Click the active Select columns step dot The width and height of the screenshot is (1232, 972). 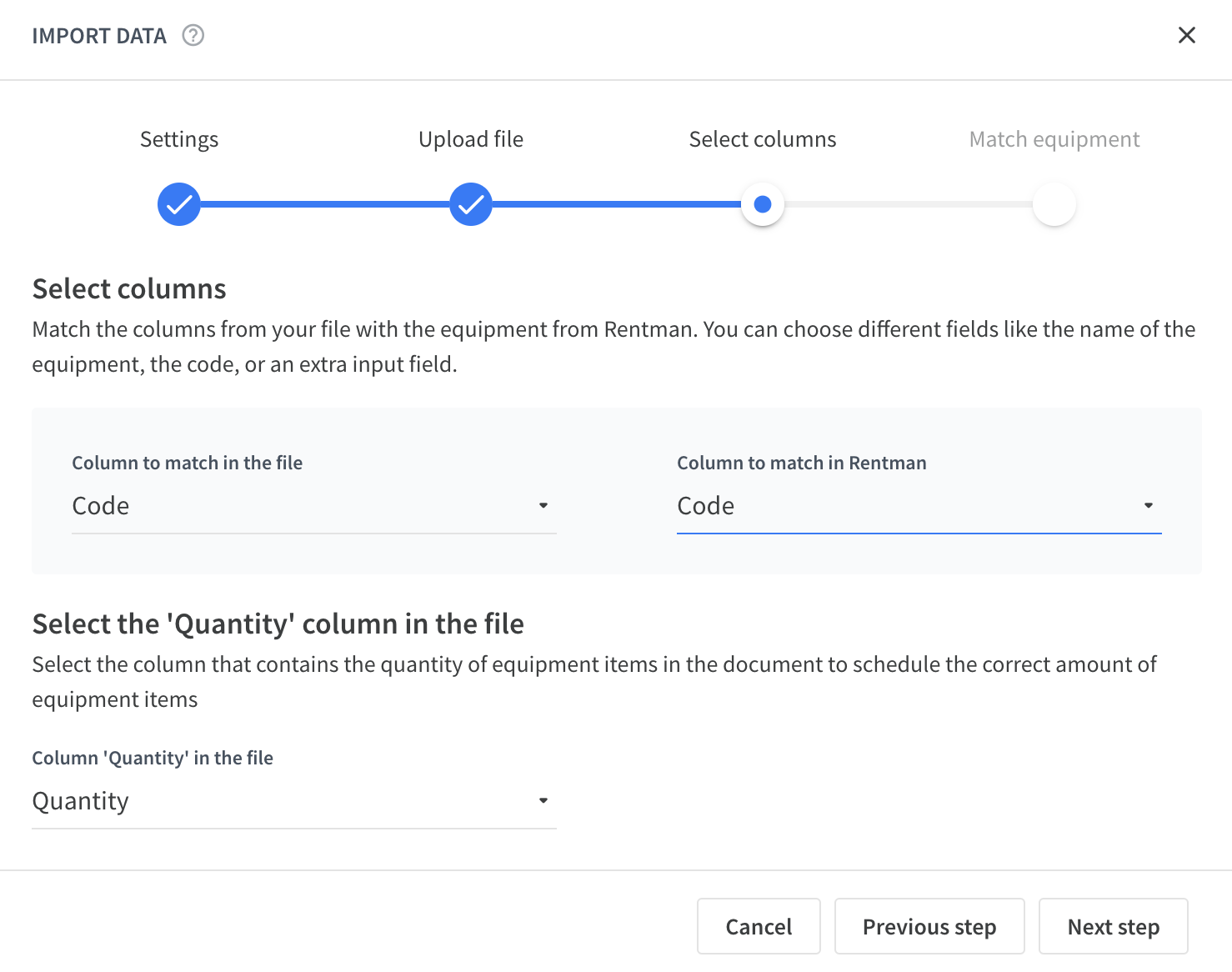[x=763, y=204]
